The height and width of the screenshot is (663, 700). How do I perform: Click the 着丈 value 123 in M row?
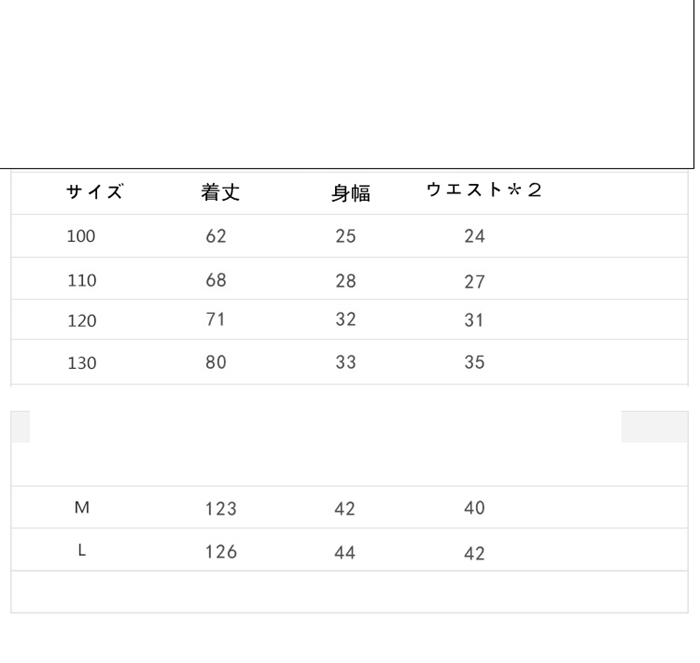[x=220, y=509]
